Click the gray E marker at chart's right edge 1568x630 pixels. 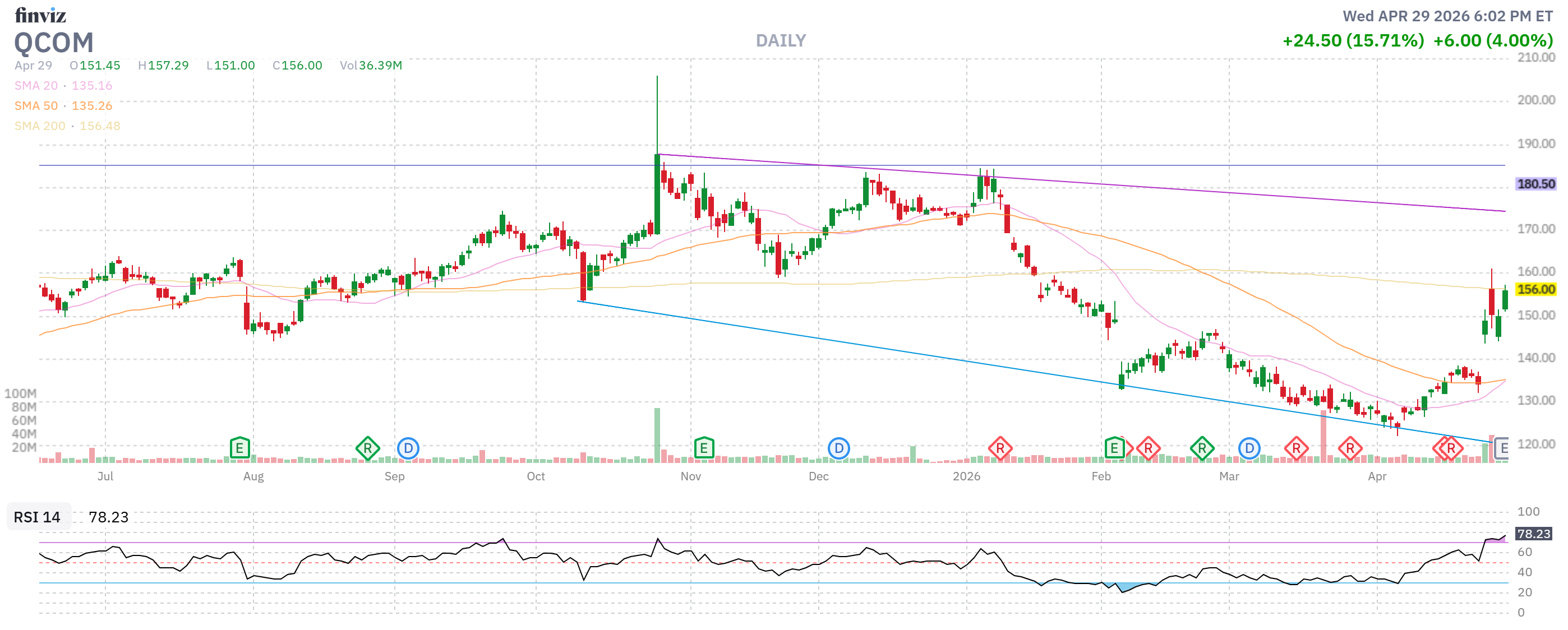tap(1502, 449)
